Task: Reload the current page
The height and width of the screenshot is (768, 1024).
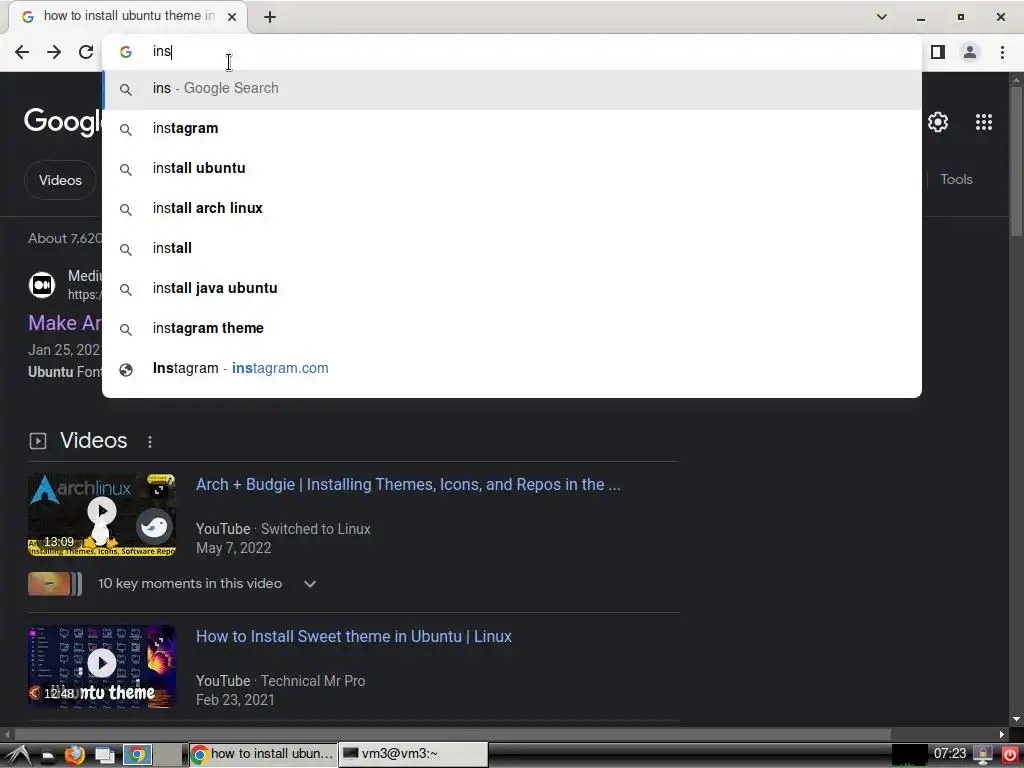Action: coord(86,52)
